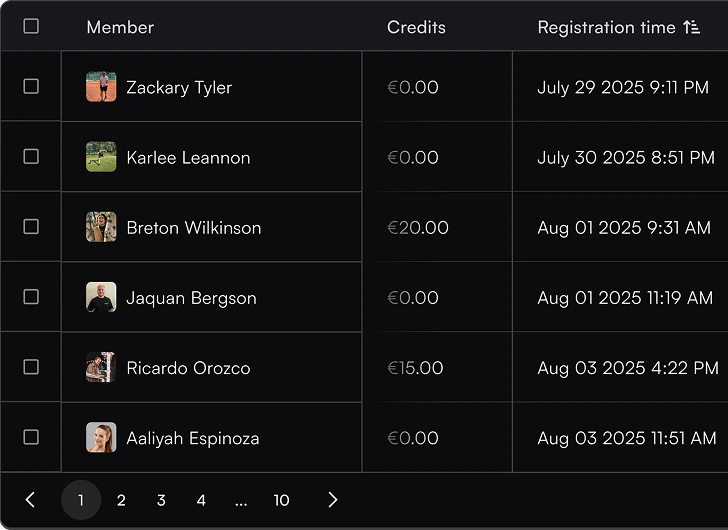Screen dimensions: 728x530
Task: Click the Member column header
Action: (120, 27)
